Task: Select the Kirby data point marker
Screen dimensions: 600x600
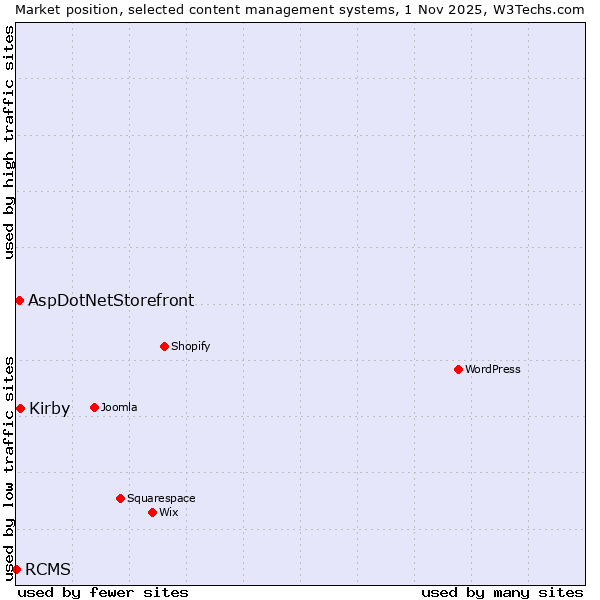Action: pos(20,408)
